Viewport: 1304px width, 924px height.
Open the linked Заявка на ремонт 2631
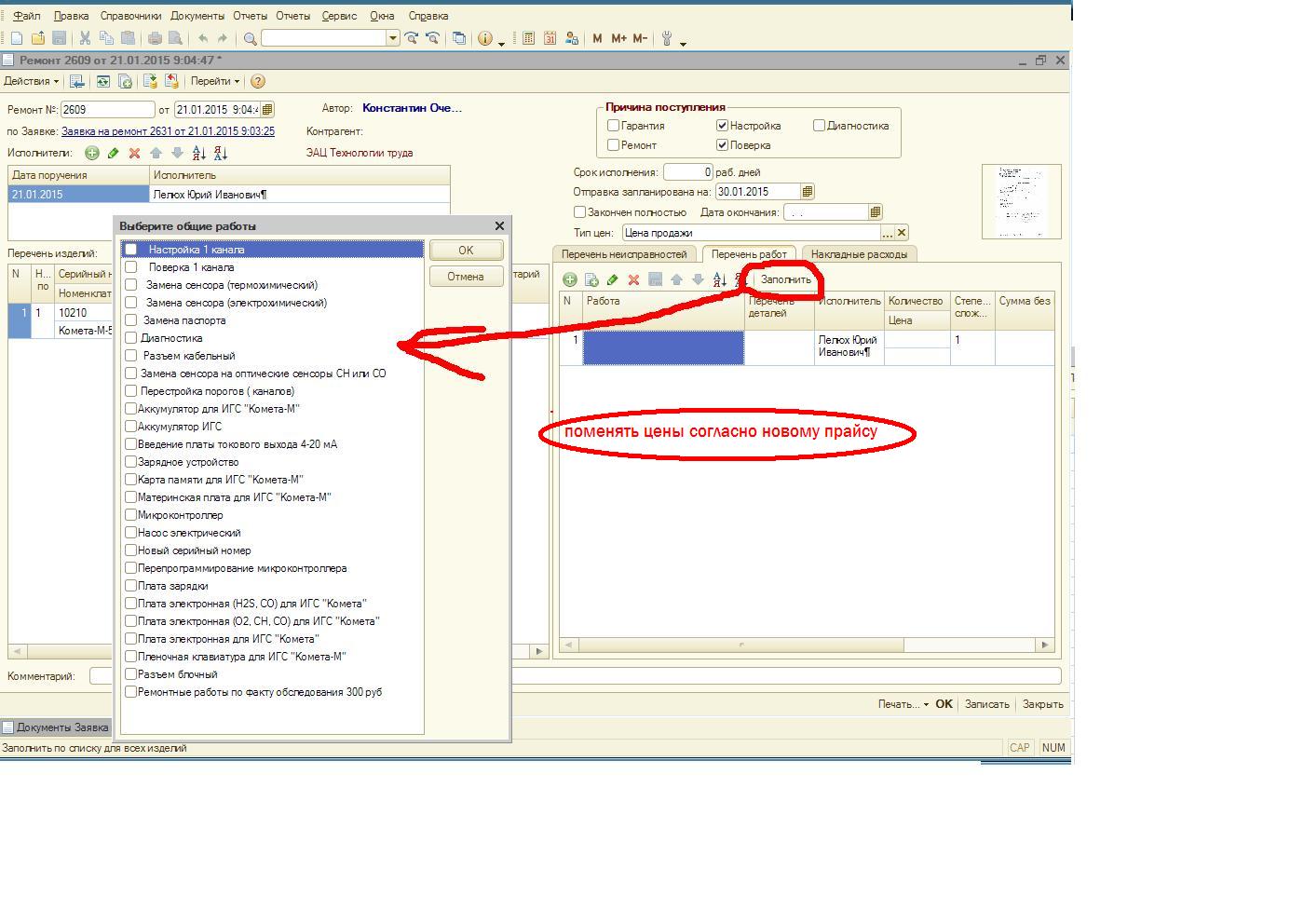[x=168, y=131]
